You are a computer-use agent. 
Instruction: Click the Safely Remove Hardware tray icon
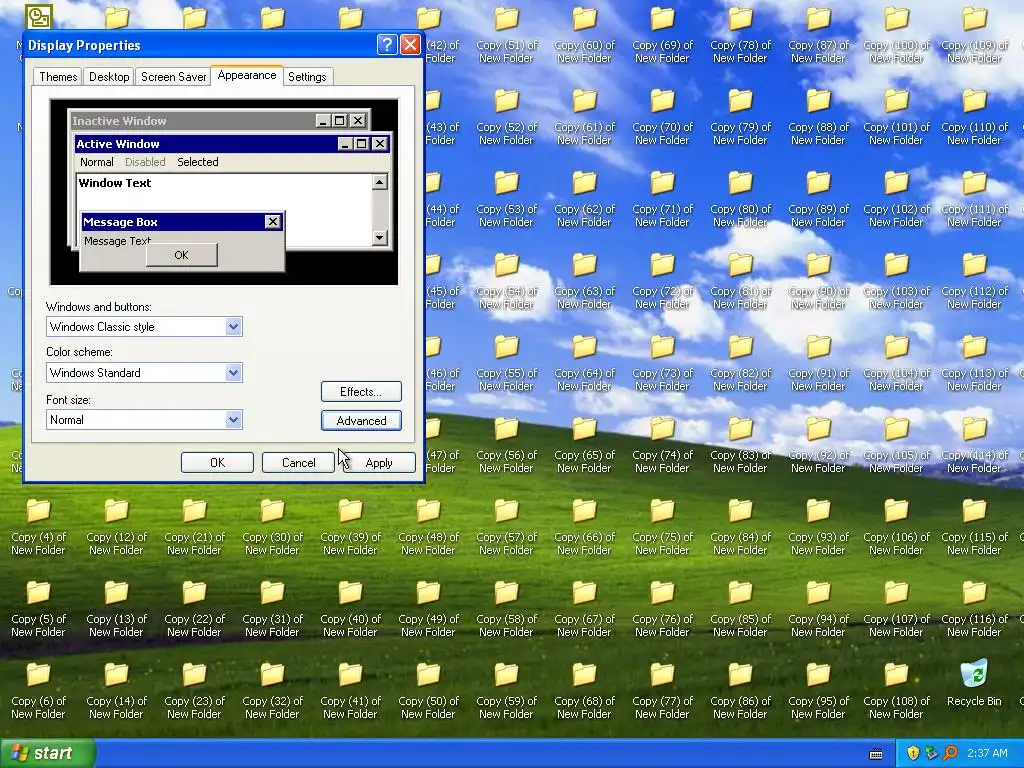point(931,754)
